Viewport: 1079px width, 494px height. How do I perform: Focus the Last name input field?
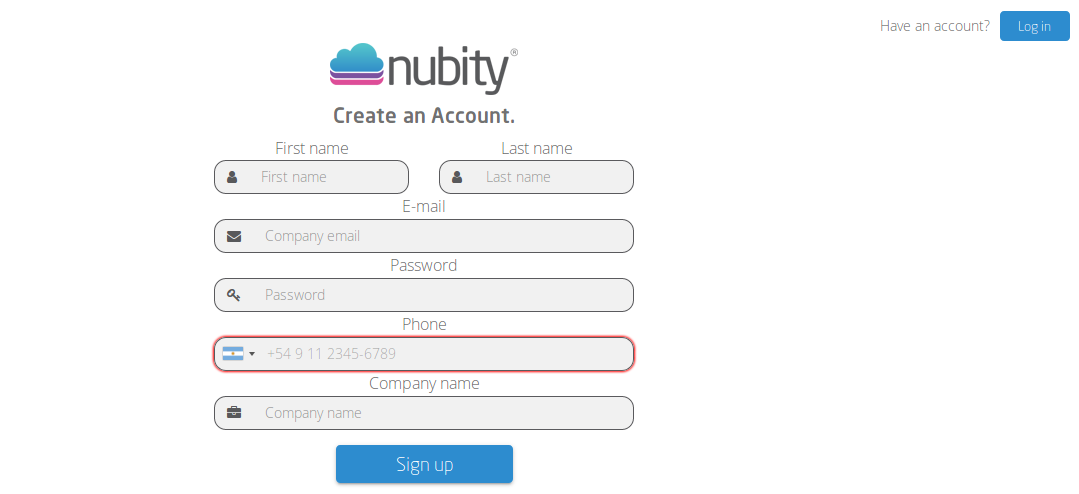536,177
